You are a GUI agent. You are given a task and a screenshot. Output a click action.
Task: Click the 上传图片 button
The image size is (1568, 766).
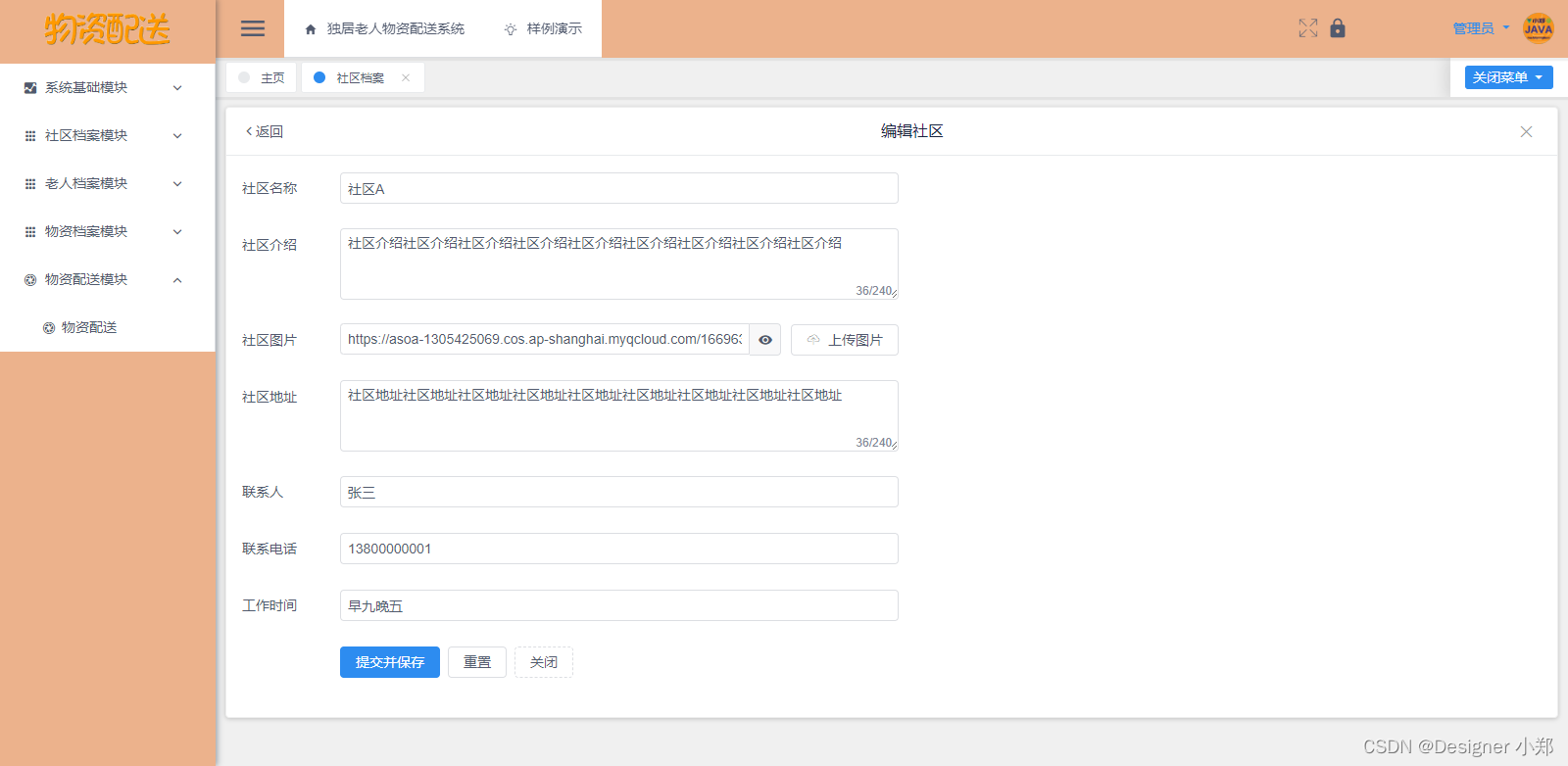click(845, 340)
